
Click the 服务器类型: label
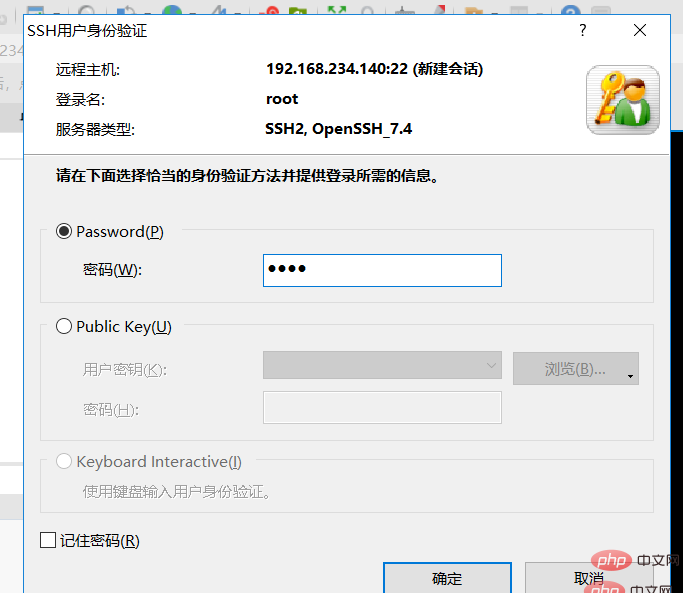click(x=95, y=130)
